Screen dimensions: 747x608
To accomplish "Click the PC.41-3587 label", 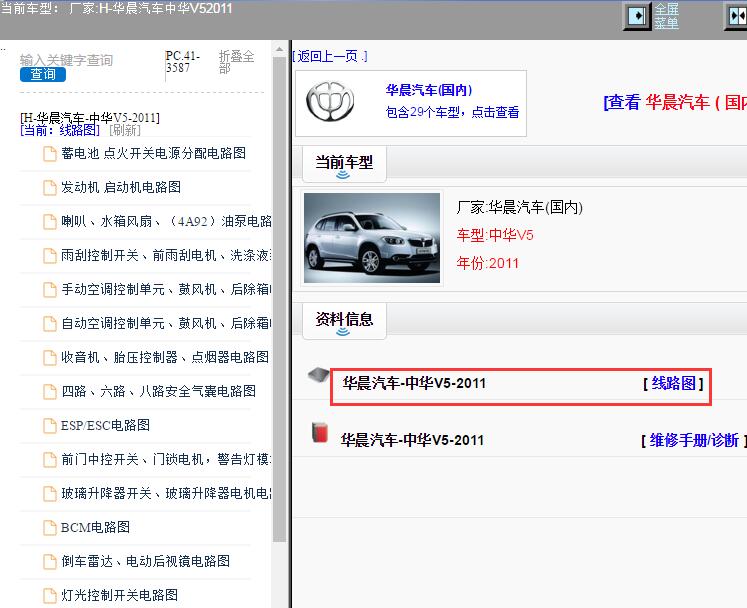I will pos(183,62).
